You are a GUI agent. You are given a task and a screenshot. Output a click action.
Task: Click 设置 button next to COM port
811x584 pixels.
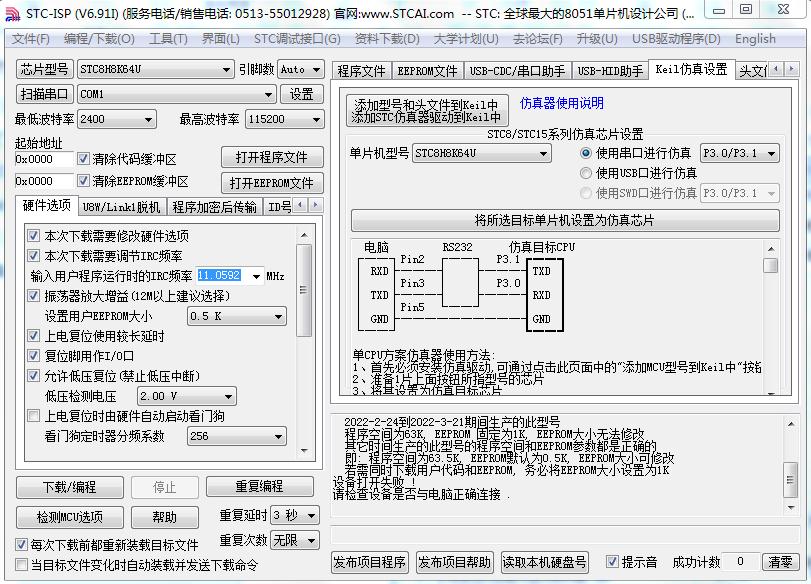pos(302,94)
